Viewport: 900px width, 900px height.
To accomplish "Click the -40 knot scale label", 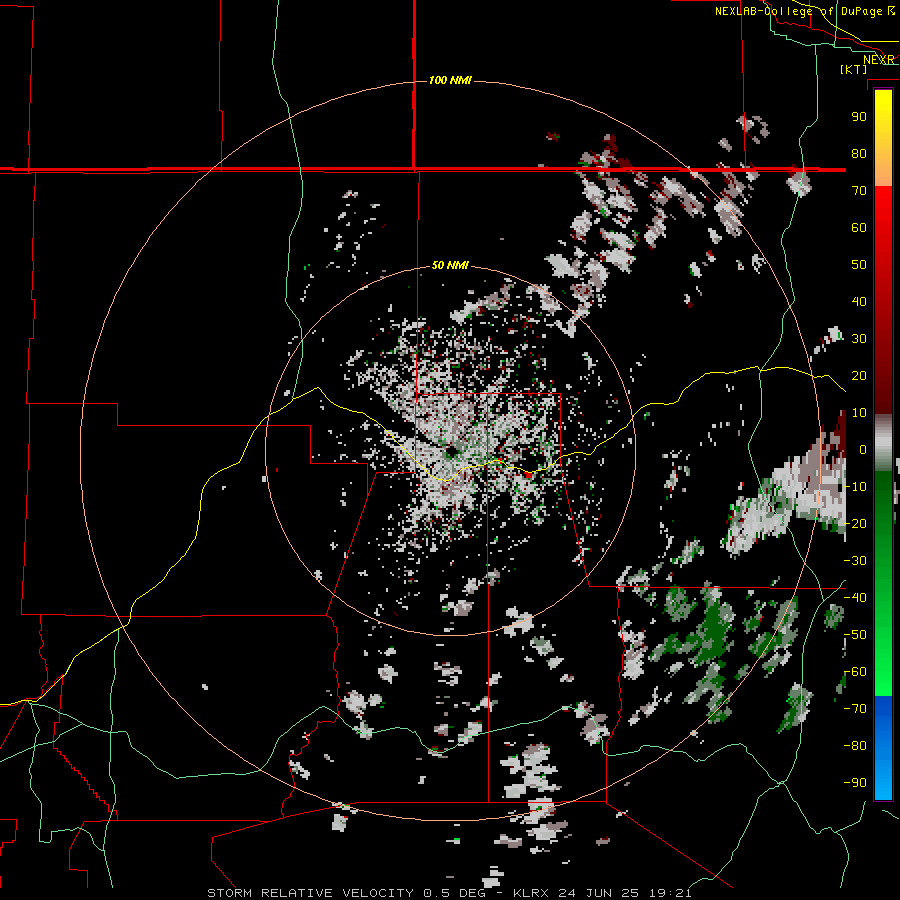I will (855, 598).
